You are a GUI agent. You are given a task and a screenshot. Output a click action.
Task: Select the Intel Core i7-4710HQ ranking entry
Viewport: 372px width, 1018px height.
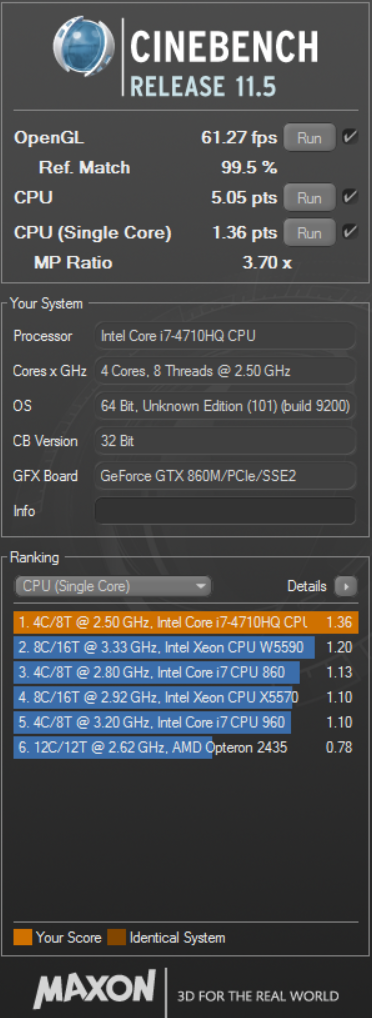186,622
